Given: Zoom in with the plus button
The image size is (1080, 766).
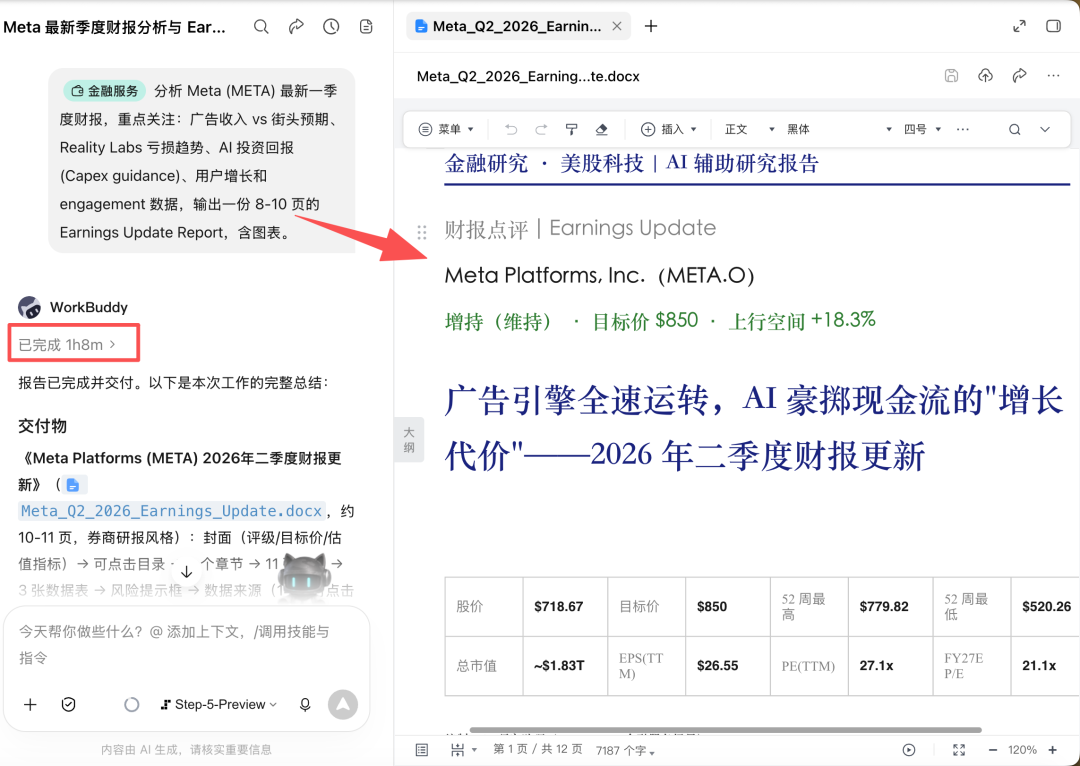Looking at the screenshot, I should [x=1052, y=750].
